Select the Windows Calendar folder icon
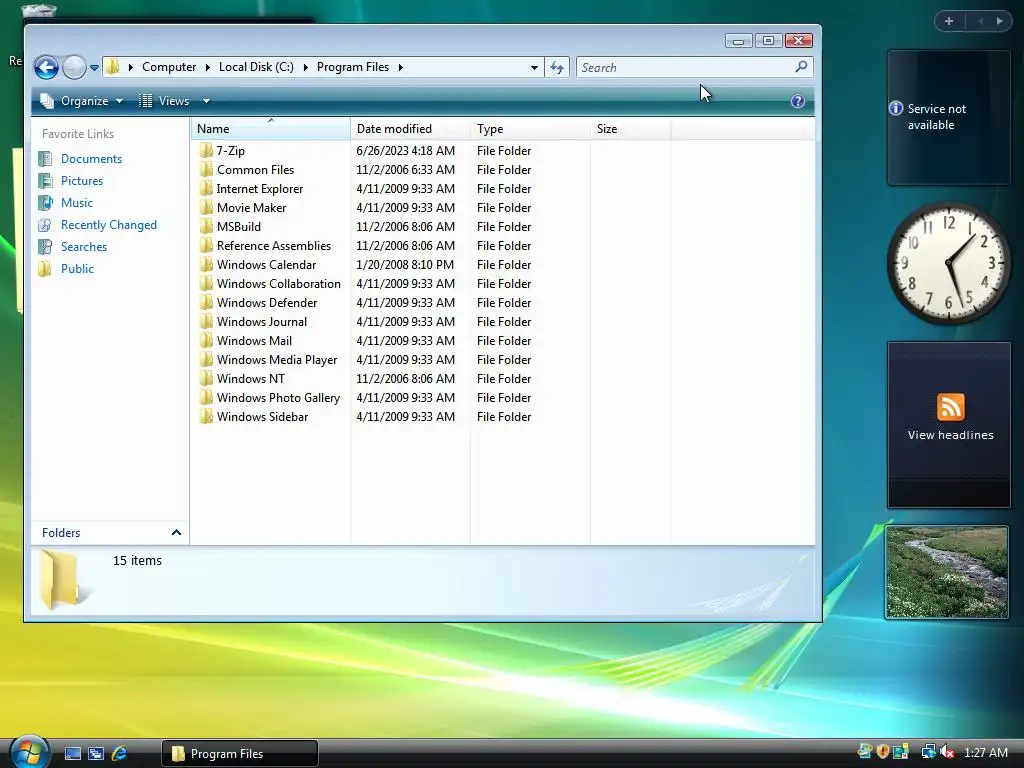The image size is (1024, 768). coord(206,264)
